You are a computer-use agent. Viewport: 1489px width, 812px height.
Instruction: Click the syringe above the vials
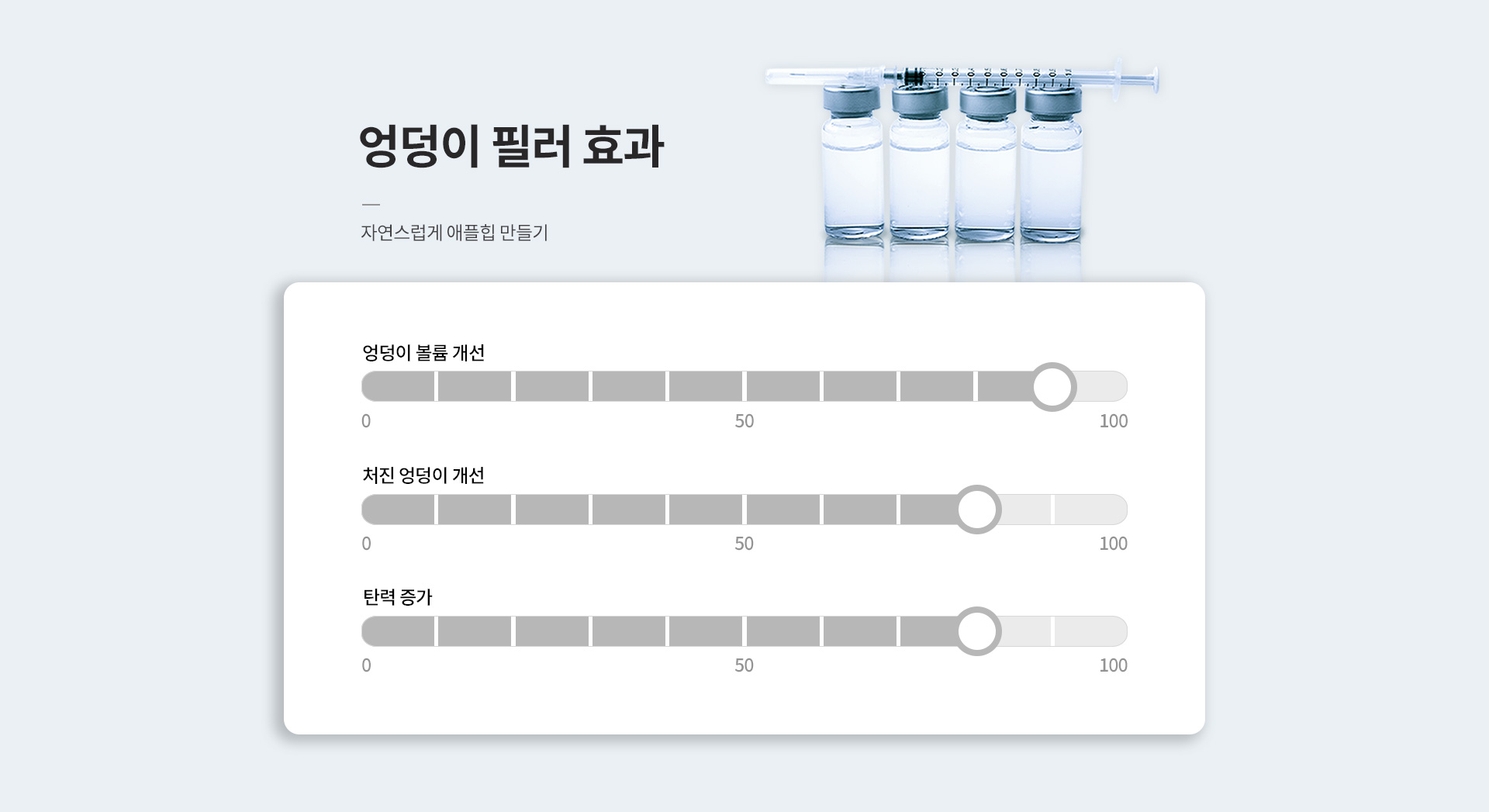(962, 77)
